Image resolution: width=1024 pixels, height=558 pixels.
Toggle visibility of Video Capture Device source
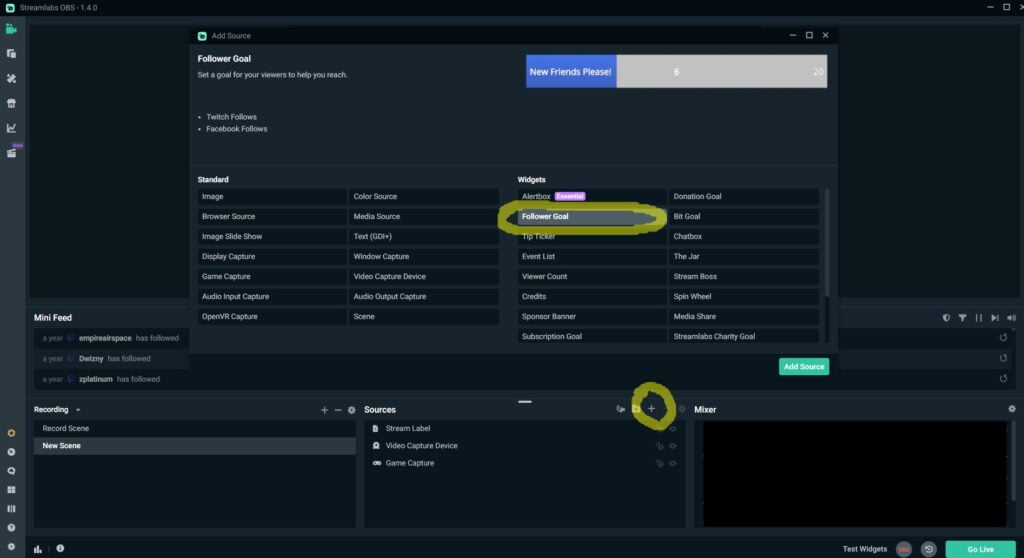[x=673, y=446]
